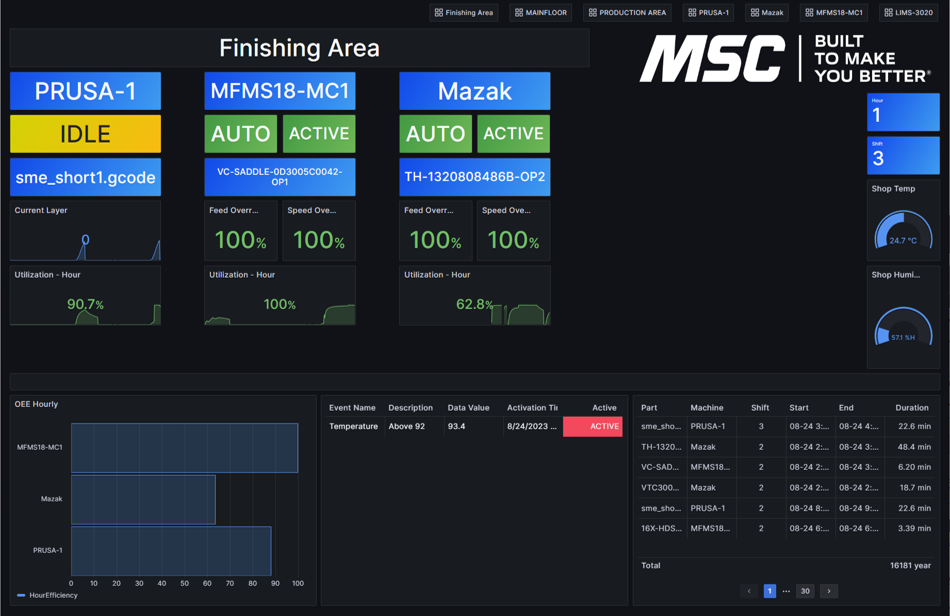Click the sme_short1.gcode program panel
The width and height of the screenshot is (950, 616).
click(85, 177)
